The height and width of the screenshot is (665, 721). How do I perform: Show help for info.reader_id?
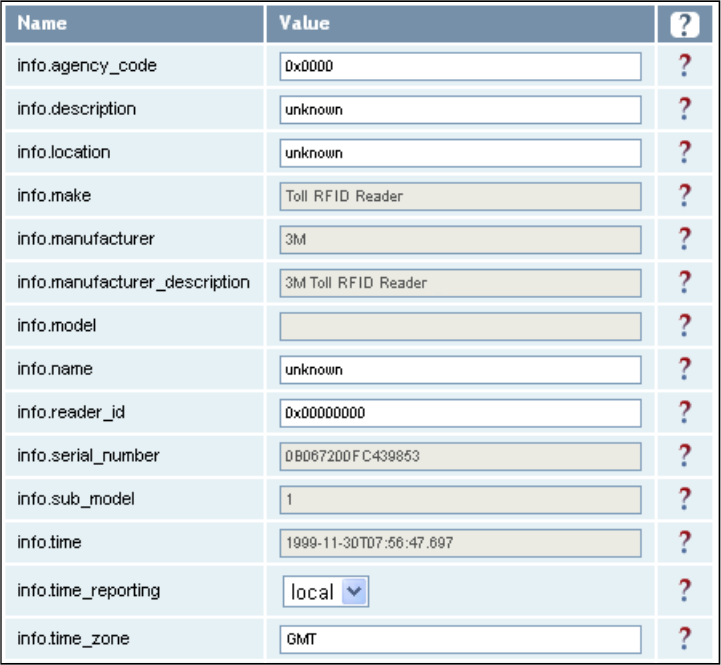[x=685, y=412]
